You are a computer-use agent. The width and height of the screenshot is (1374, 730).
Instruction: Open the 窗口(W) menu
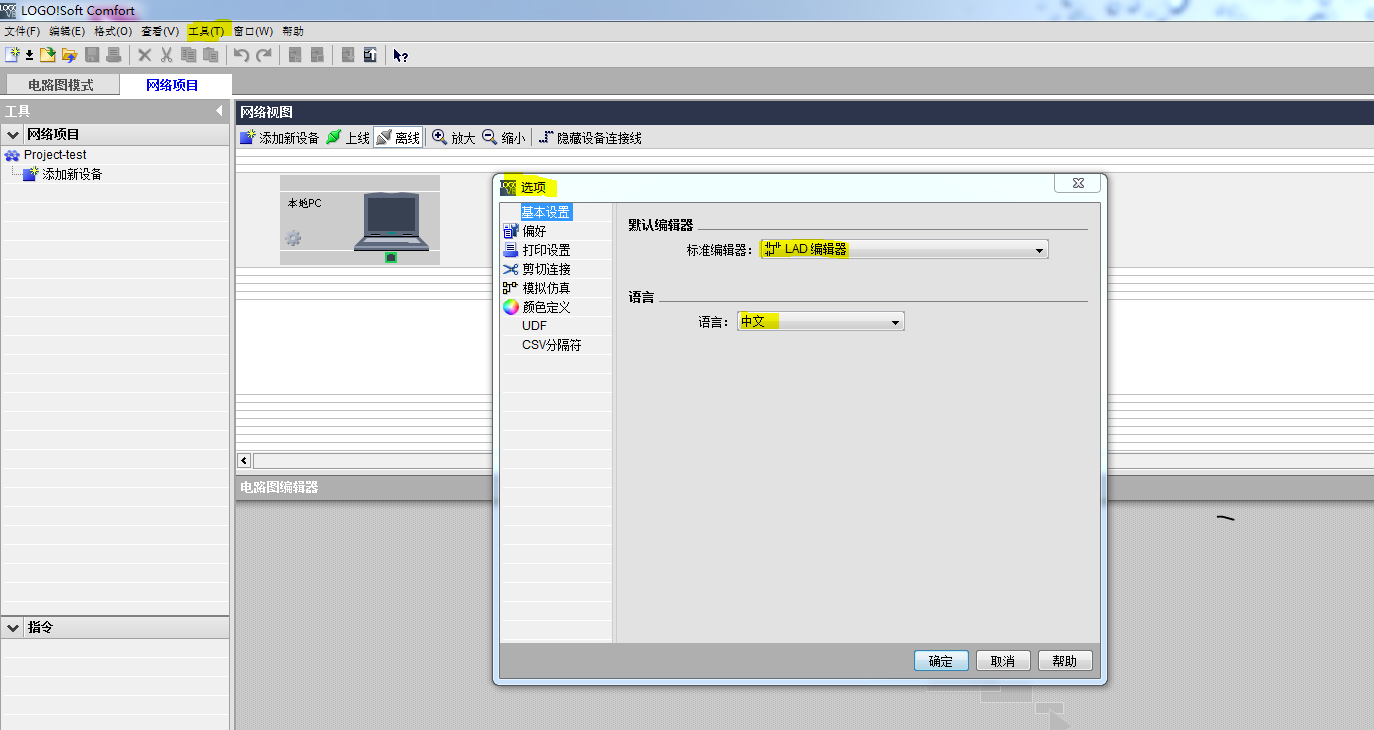253,31
